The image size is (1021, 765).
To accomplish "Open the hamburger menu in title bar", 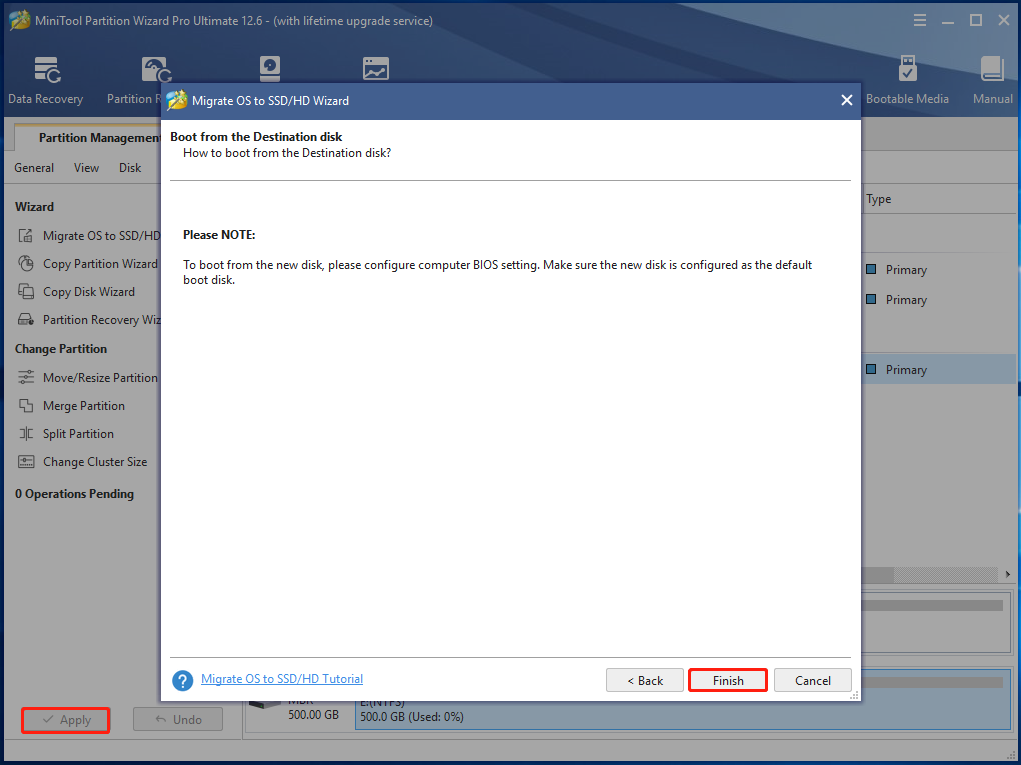I will (919, 20).
